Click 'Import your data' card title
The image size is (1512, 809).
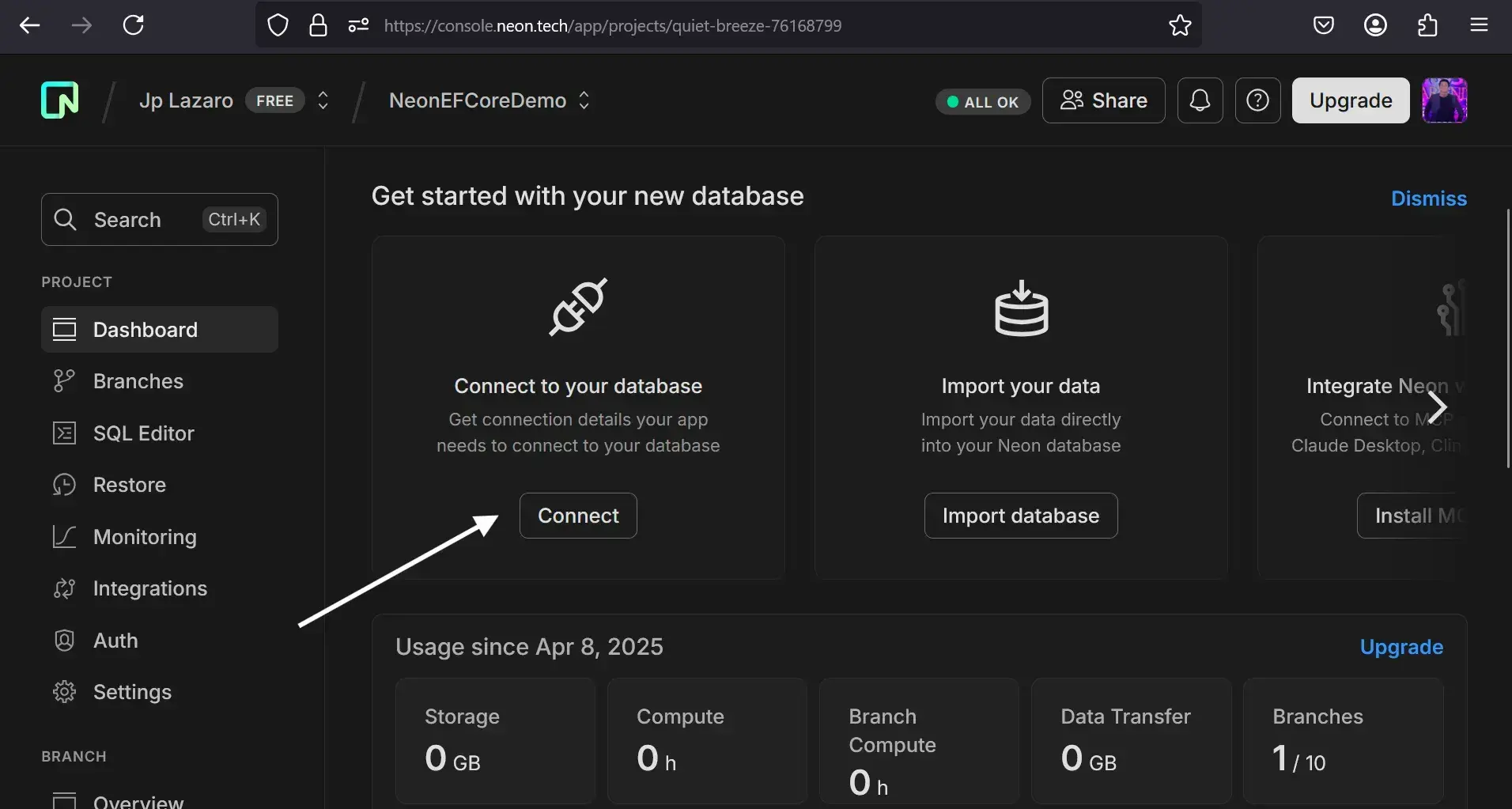pyautogui.click(x=1021, y=386)
